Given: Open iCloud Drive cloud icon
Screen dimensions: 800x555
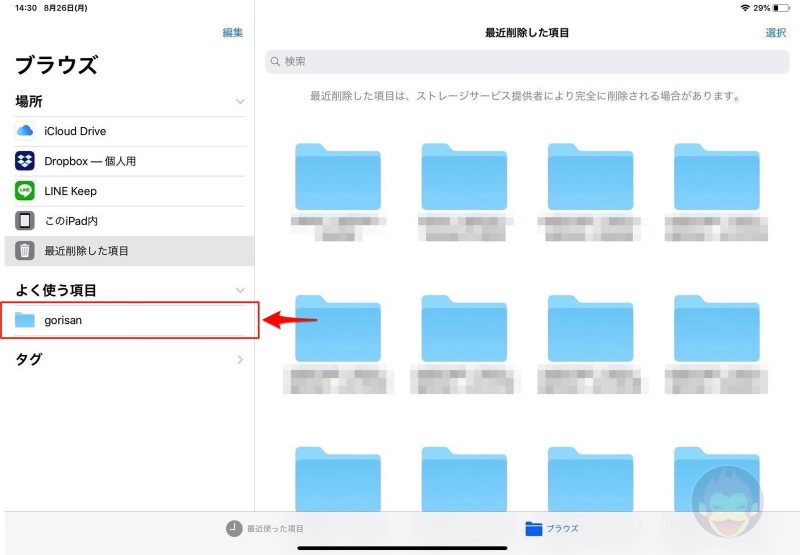Looking at the screenshot, I should 24,131.
